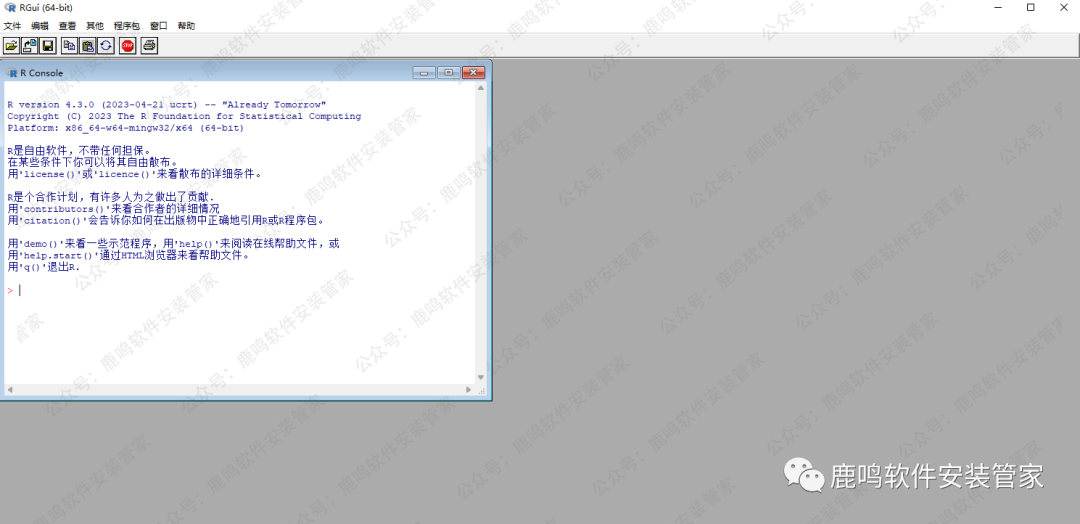Click the console prompt input line
Viewport: 1080px width, 524px height.
pos(240,291)
